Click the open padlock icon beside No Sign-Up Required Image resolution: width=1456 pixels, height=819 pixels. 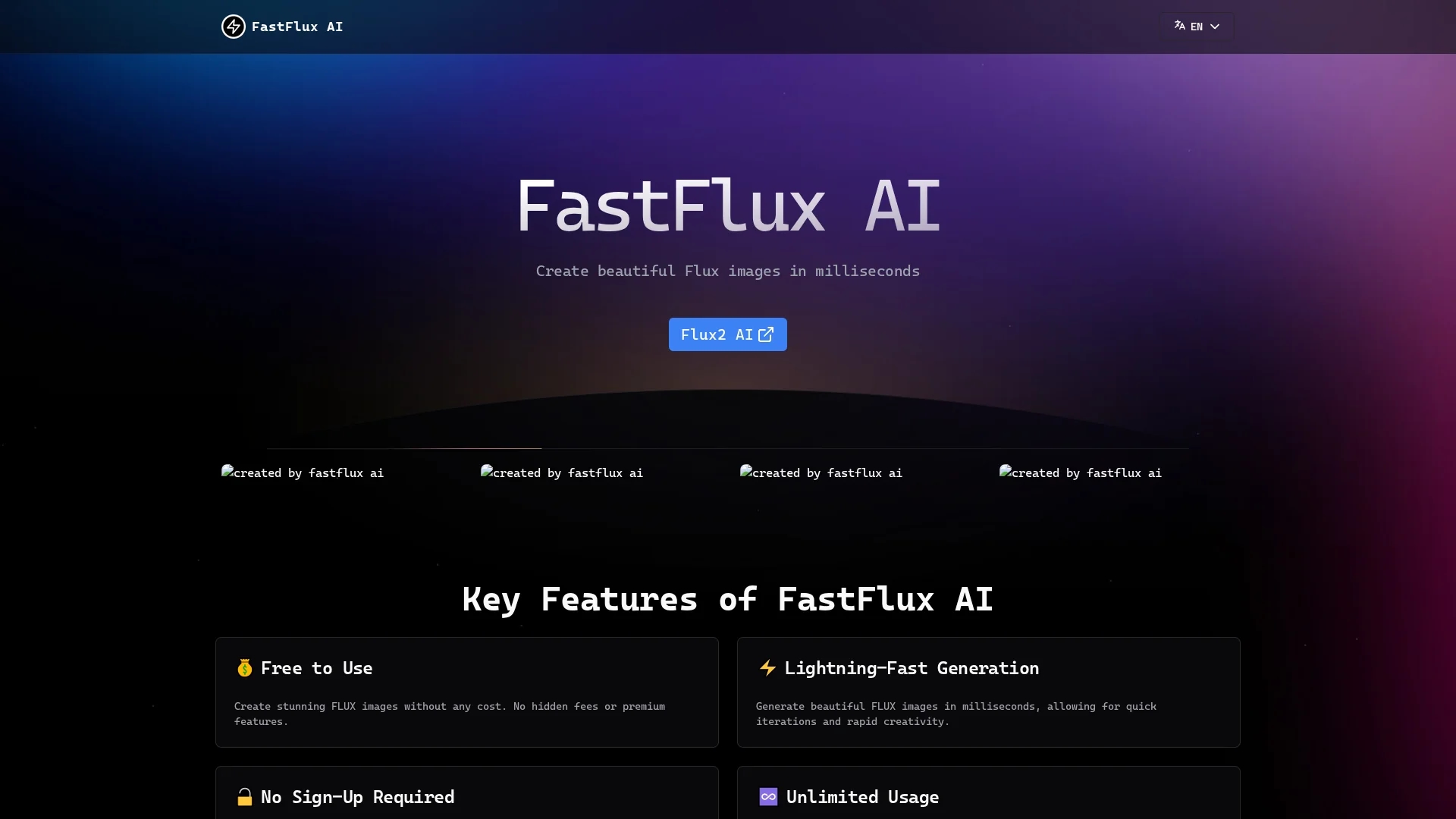244,797
